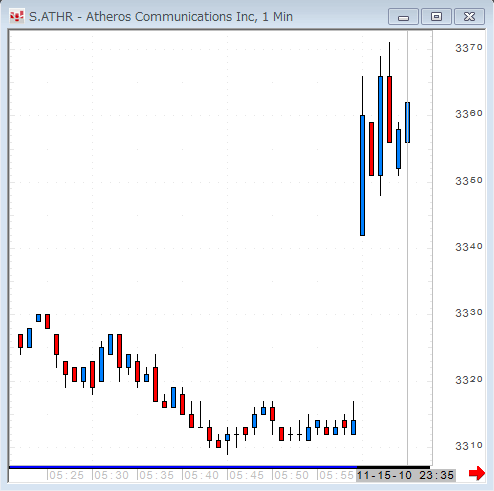Click the 05:30 time axis label
The width and height of the screenshot is (494, 491).
(x=111, y=475)
